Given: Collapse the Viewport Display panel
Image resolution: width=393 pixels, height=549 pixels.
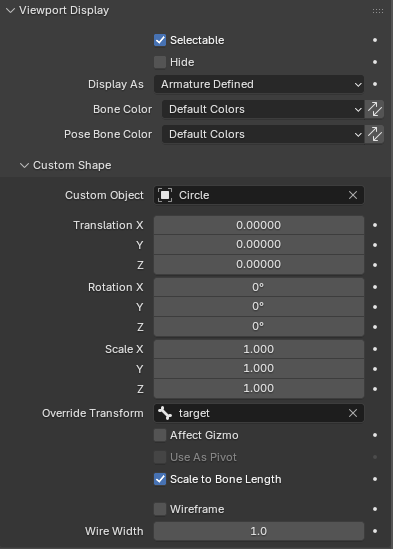Looking at the screenshot, I should tap(11, 11).
